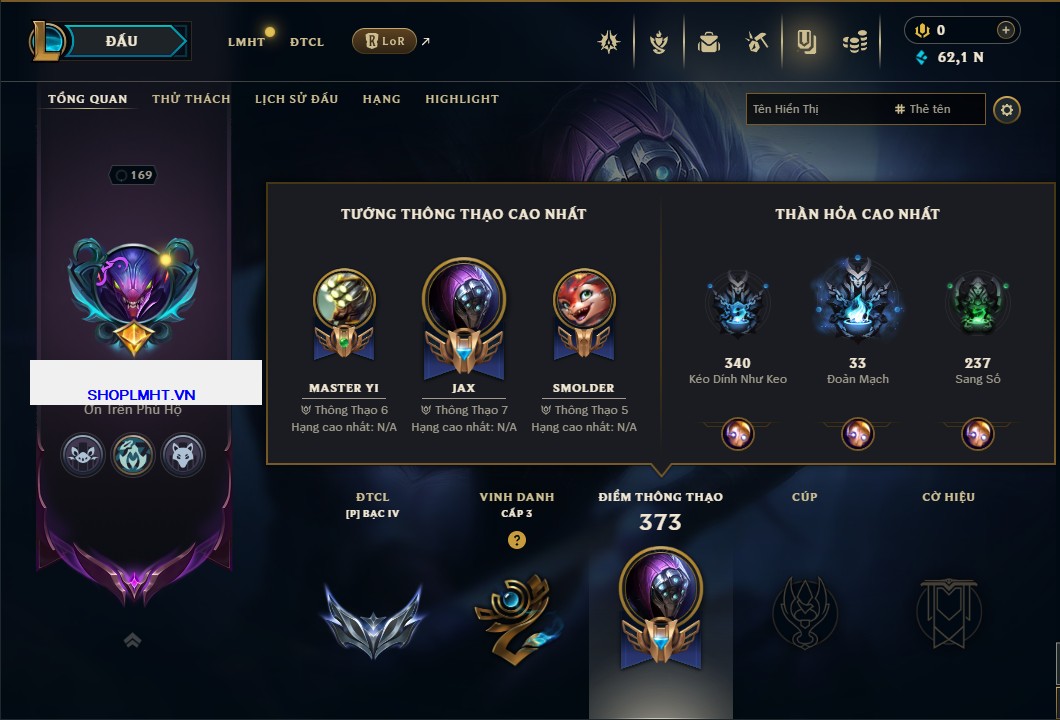
Task: Switch to the Thử Thách tab
Action: [x=191, y=99]
